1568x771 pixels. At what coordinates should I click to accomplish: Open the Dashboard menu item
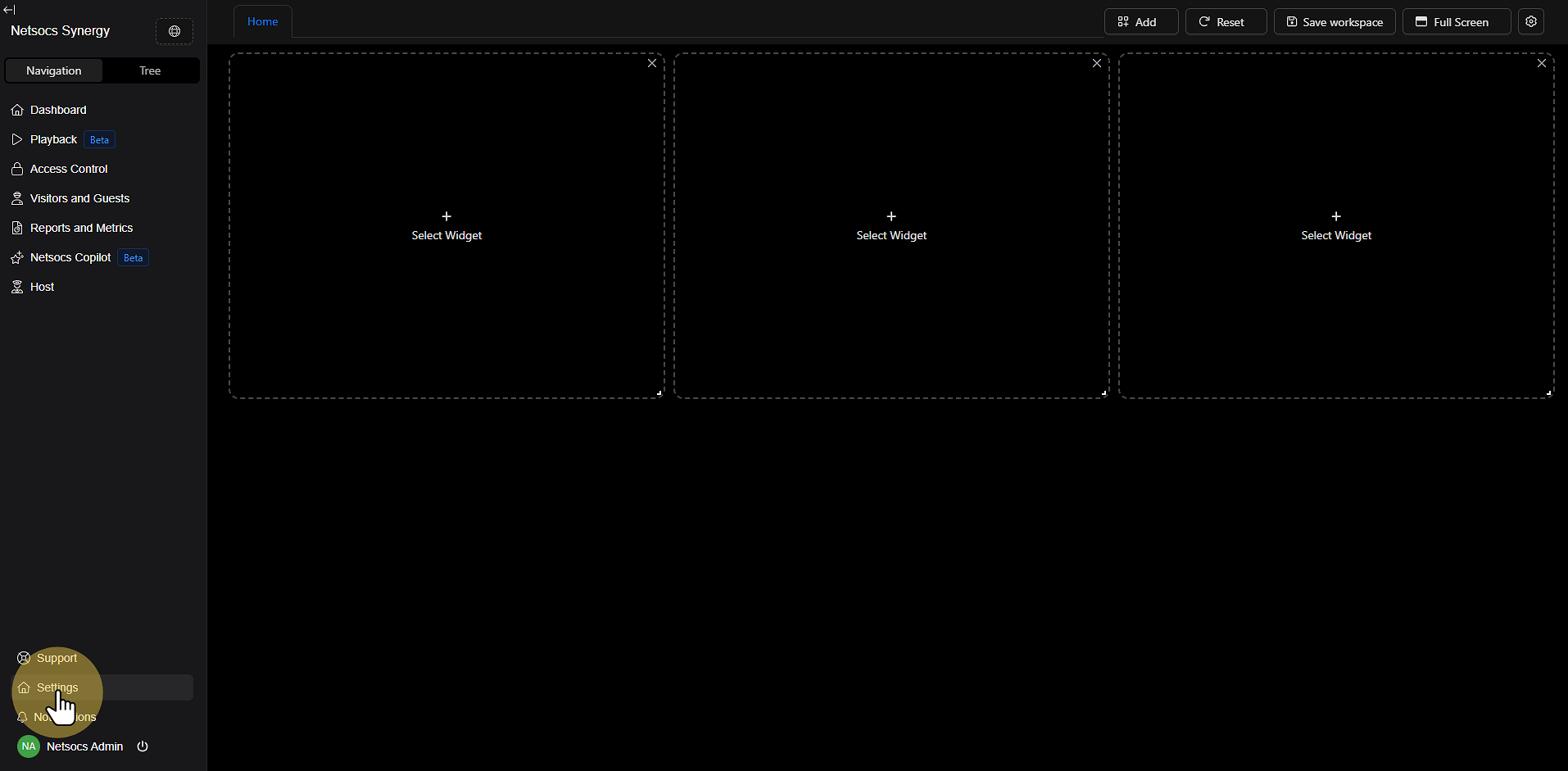pos(57,110)
